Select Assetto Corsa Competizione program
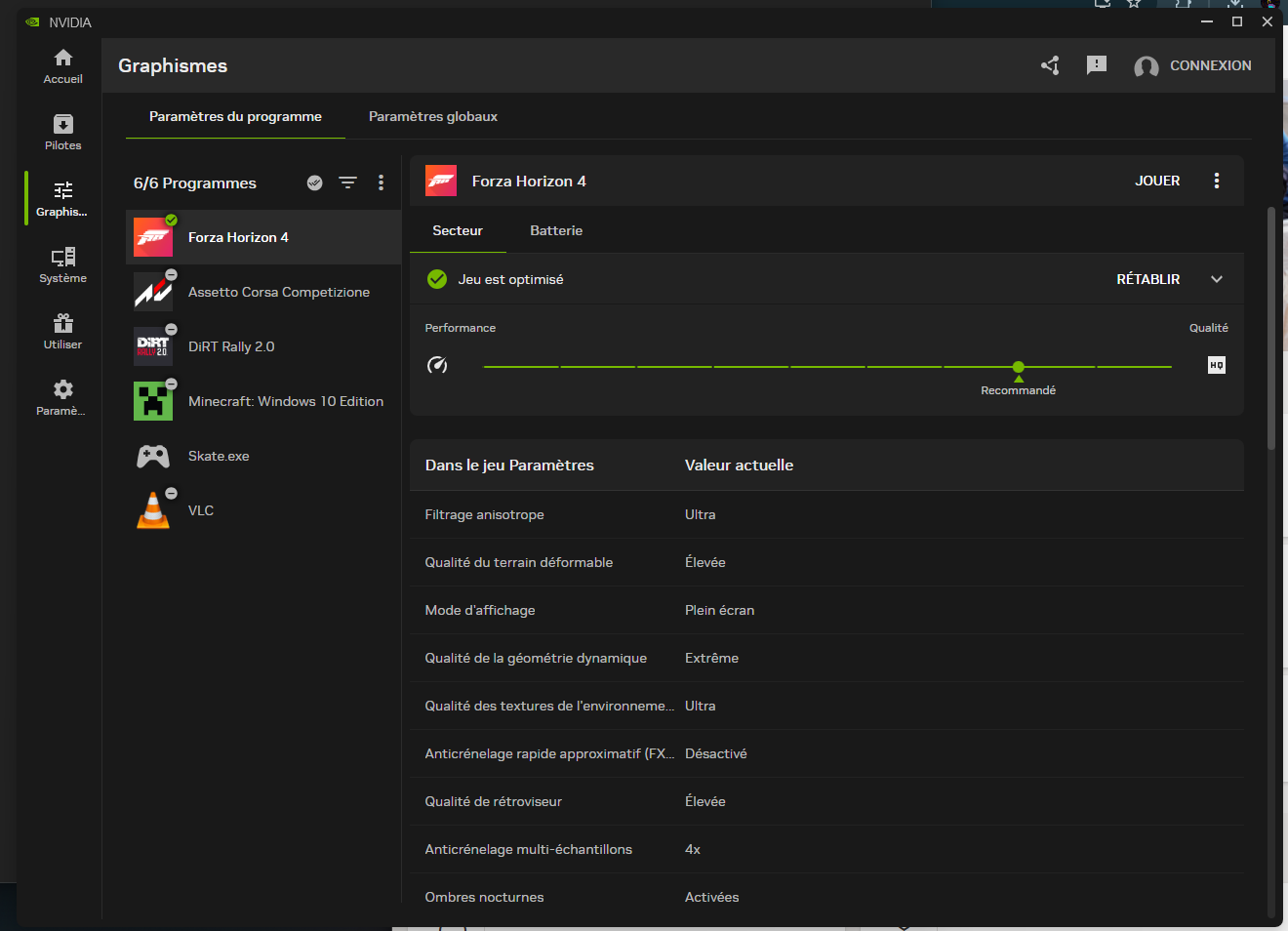 click(263, 292)
